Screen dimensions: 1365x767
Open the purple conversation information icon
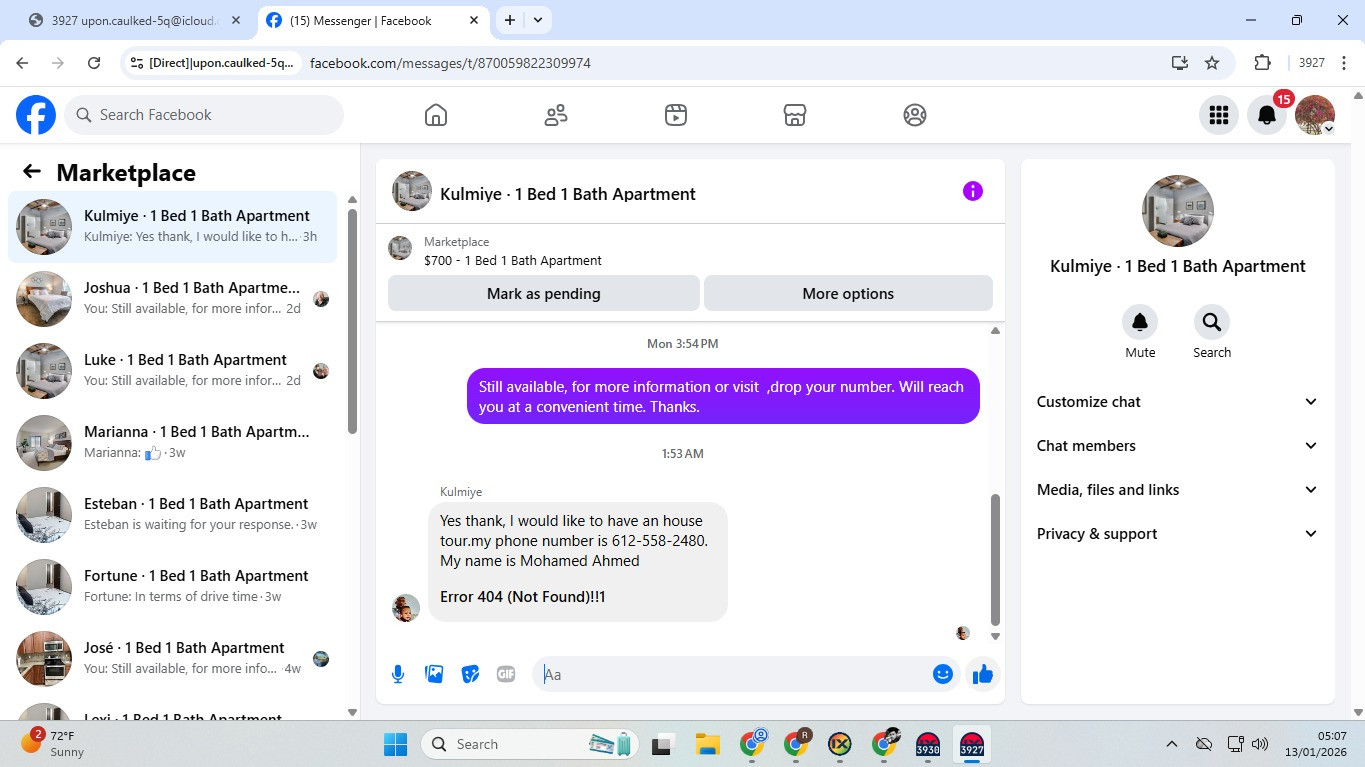(973, 191)
